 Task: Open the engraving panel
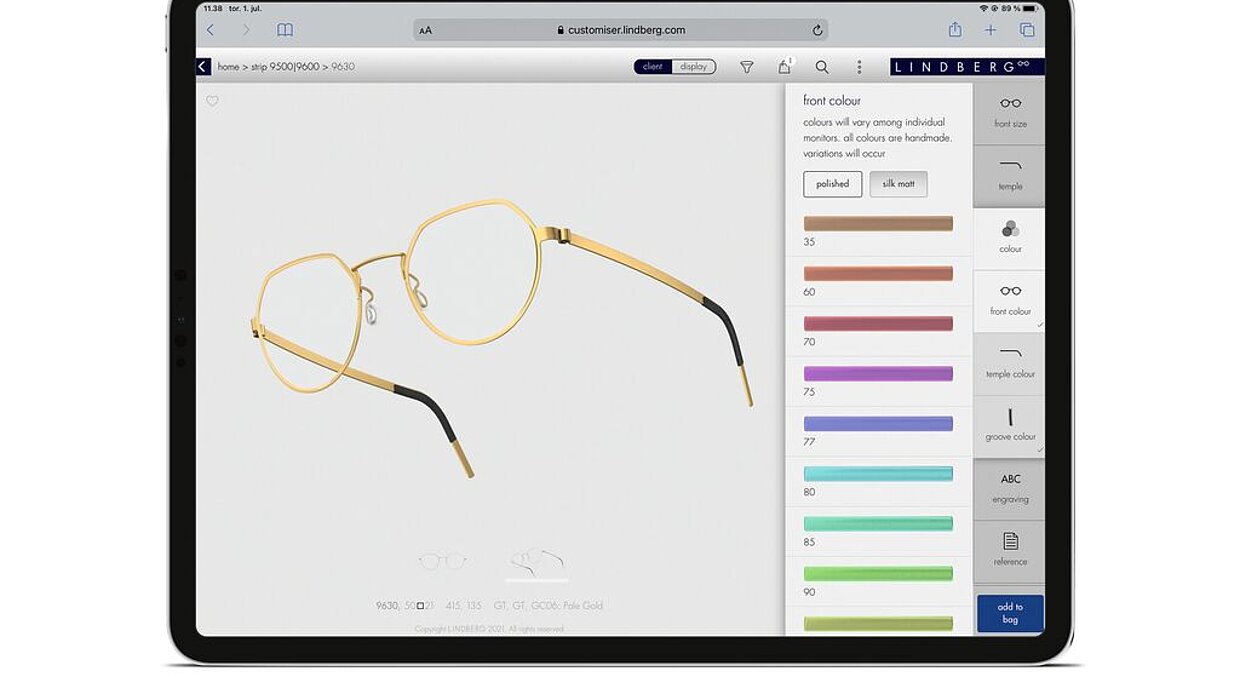(1010, 487)
